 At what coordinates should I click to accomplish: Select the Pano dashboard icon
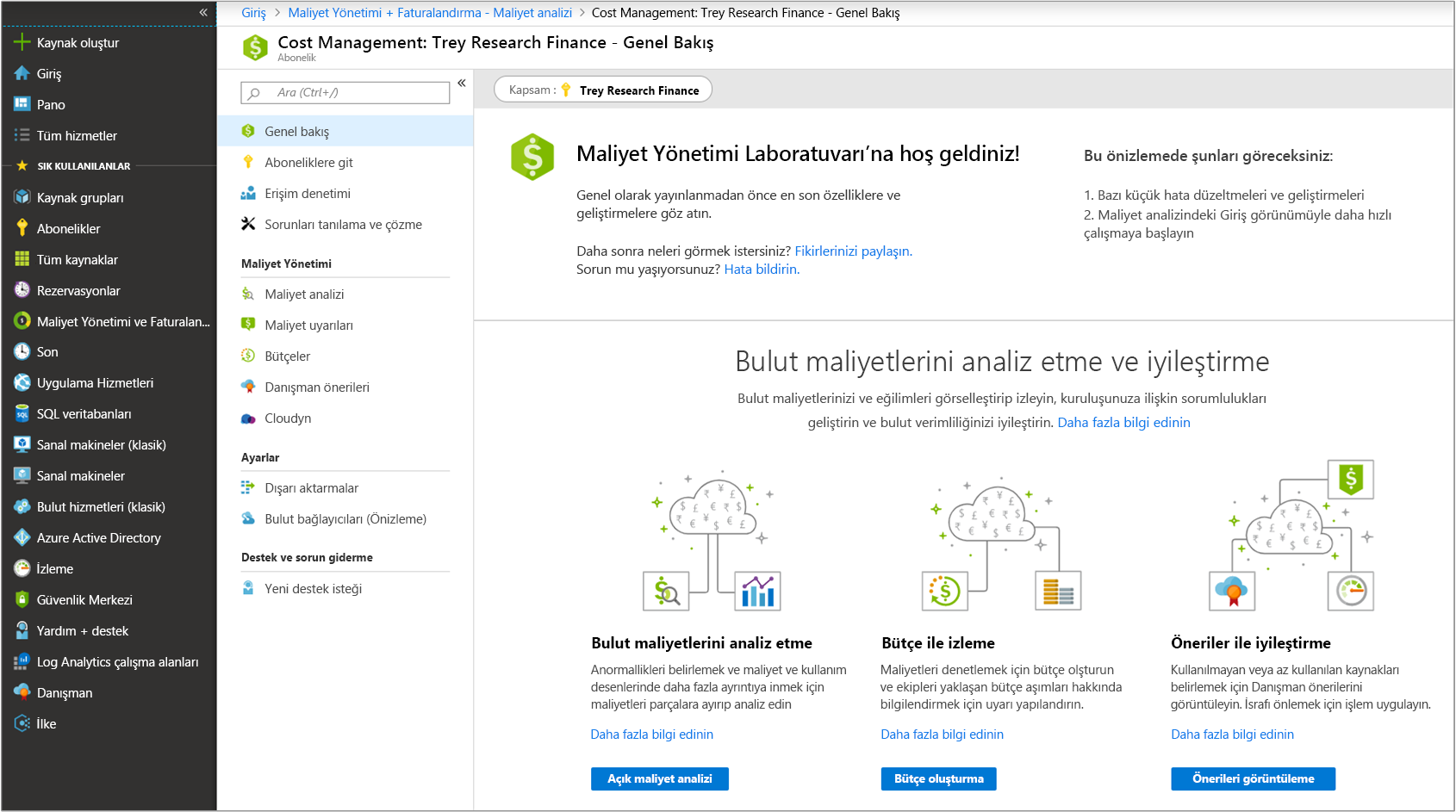[x=22, y=104]
